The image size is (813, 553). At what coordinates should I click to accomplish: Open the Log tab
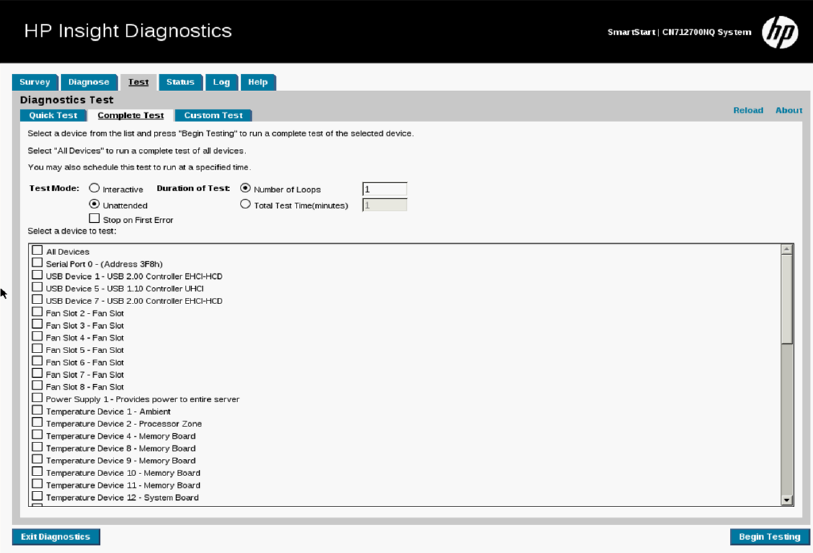click(221, 82)
